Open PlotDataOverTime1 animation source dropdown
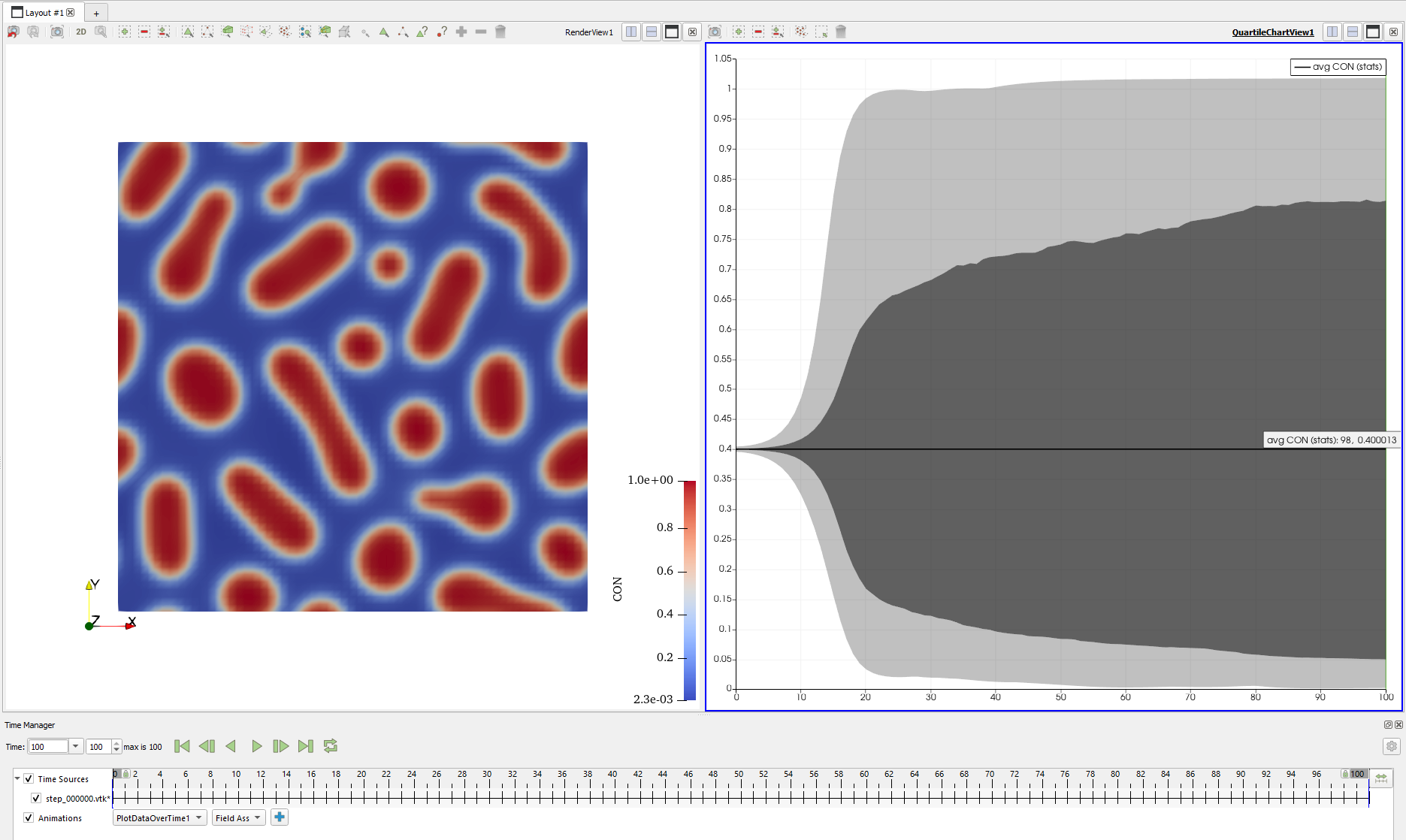 (160, 817)
